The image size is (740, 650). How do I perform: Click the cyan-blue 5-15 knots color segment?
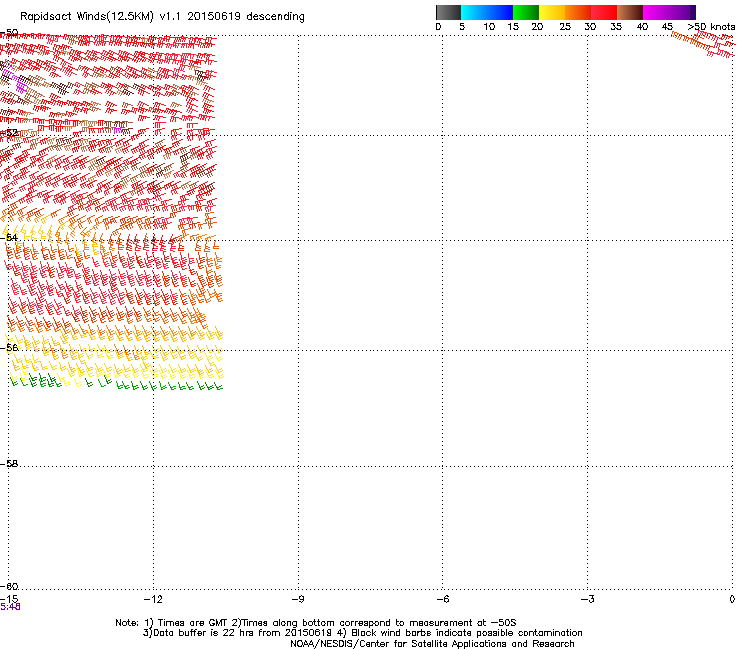pyautogui.click(x=487, y=12)
